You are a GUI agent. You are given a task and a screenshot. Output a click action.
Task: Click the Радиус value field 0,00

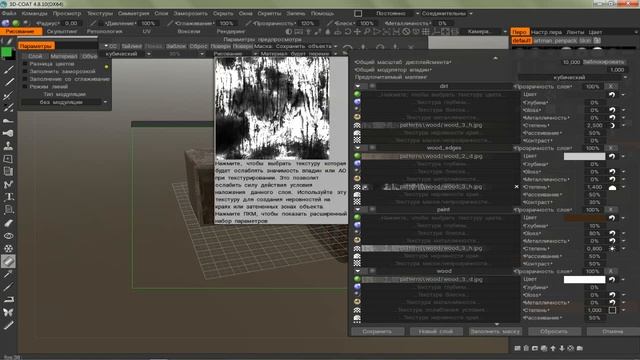point(71,23)
